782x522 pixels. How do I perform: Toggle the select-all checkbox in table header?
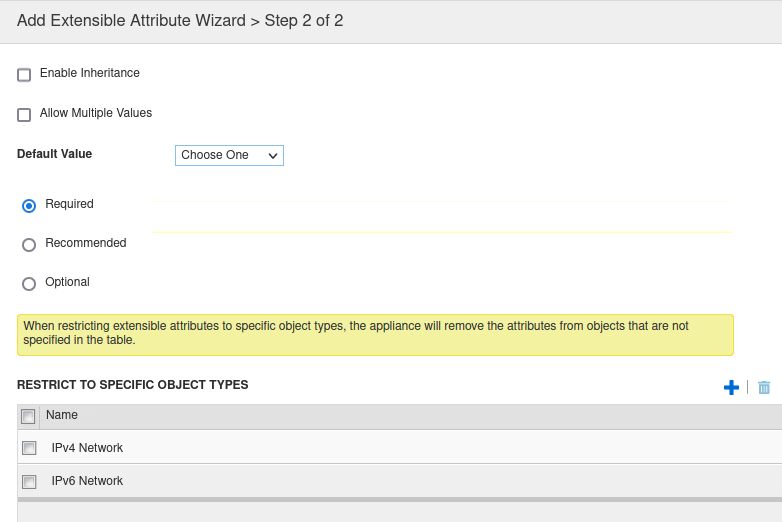[28, 416]
